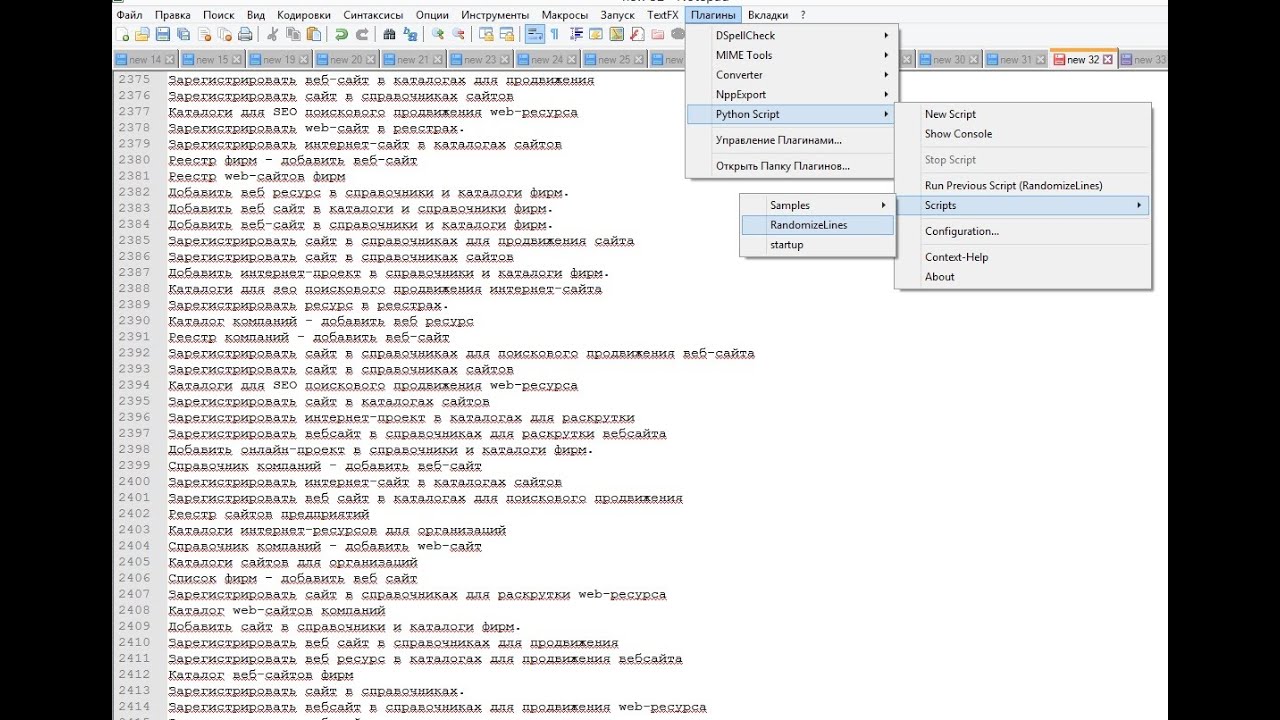Open the Синтаксисы menu
Screen dimensions: 1280x720
(x=373, y=15)
